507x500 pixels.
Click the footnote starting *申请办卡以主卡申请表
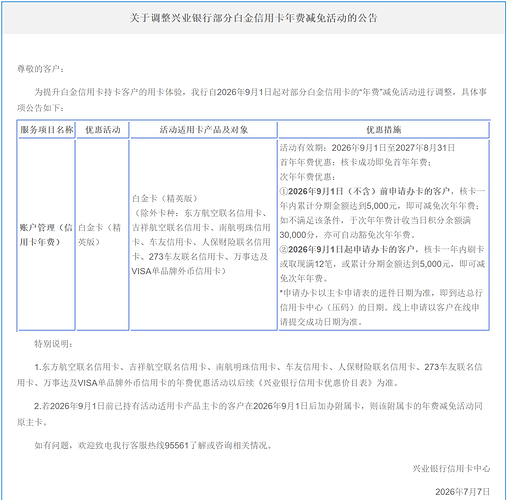pos(381,307)
